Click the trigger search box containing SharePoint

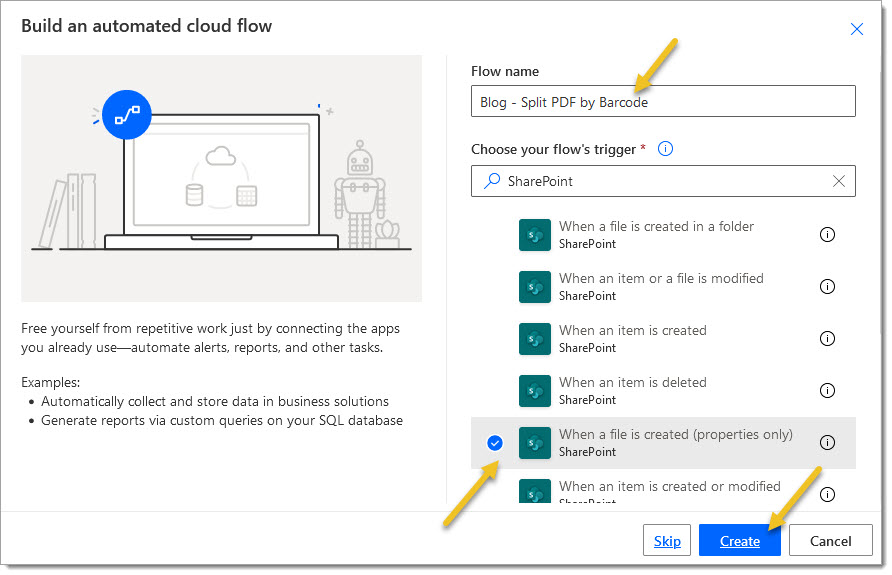663,181
